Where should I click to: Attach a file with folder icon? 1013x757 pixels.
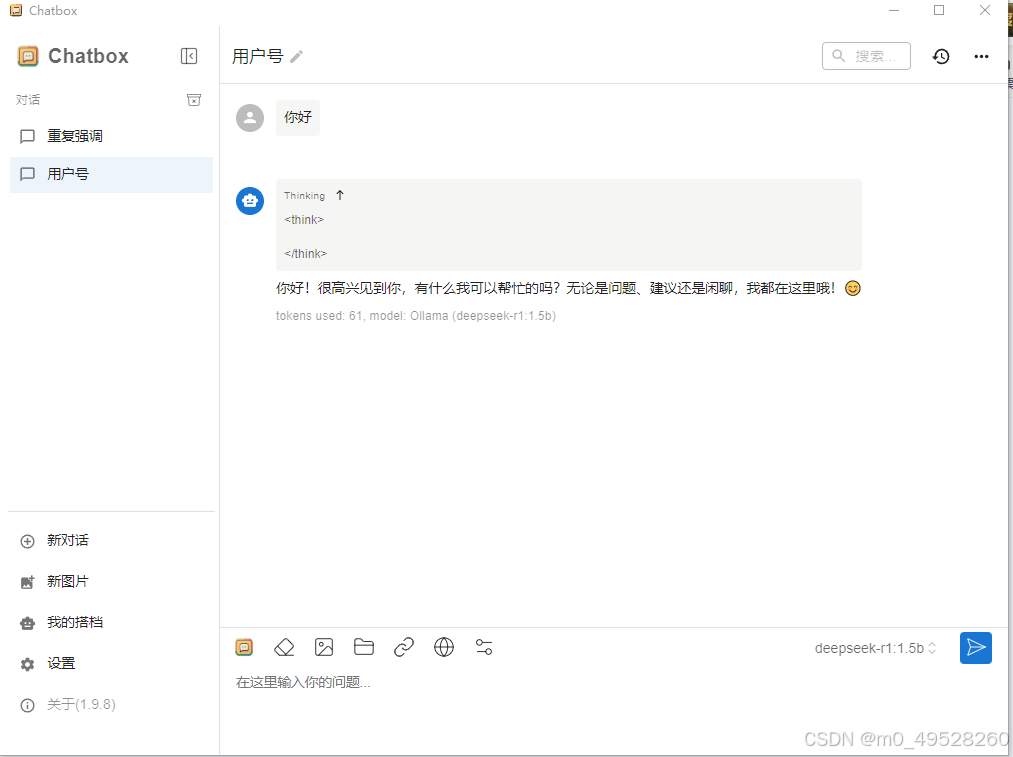tap(364, 647)
